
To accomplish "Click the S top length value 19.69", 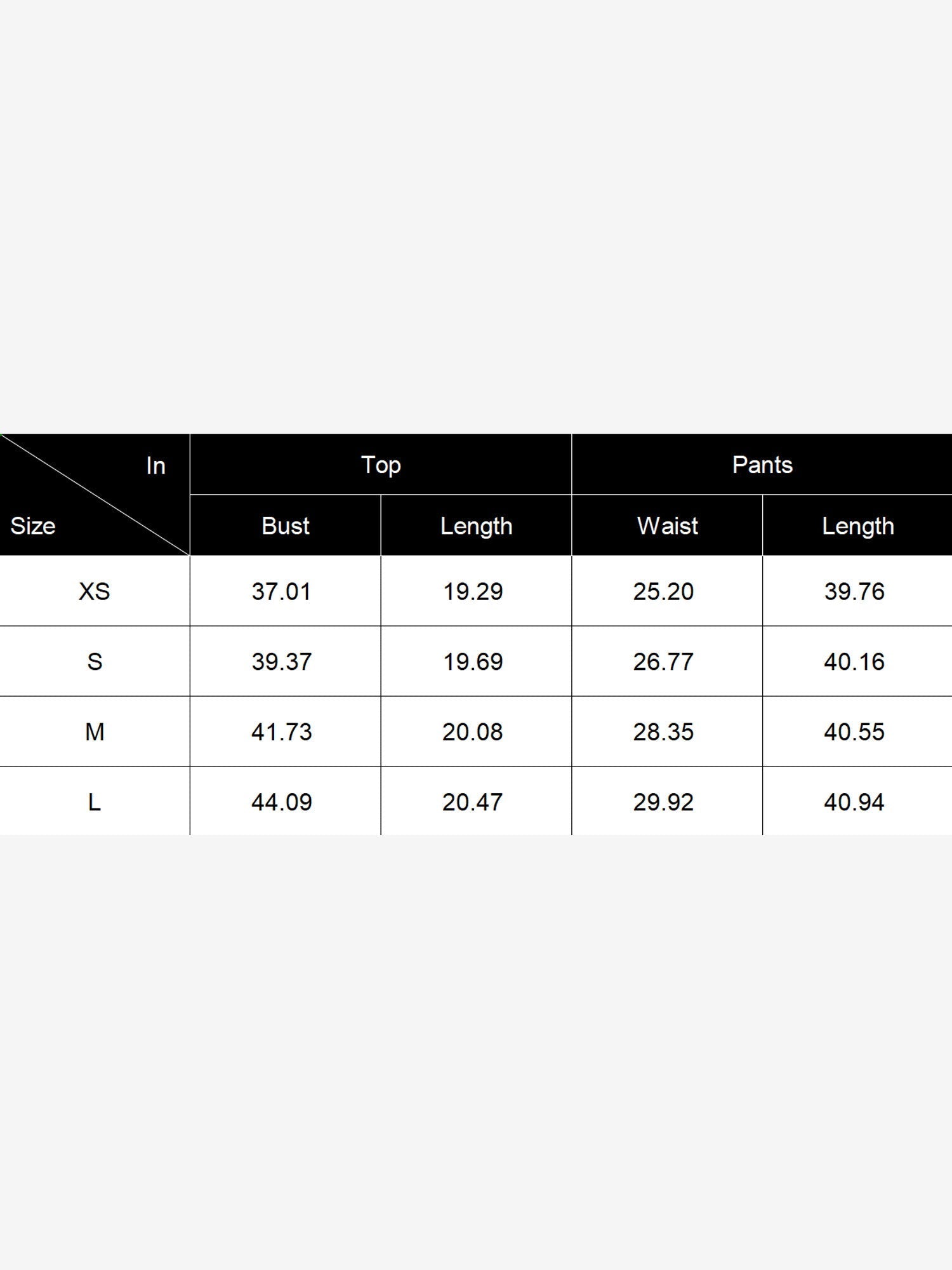I will coord(473,662).
